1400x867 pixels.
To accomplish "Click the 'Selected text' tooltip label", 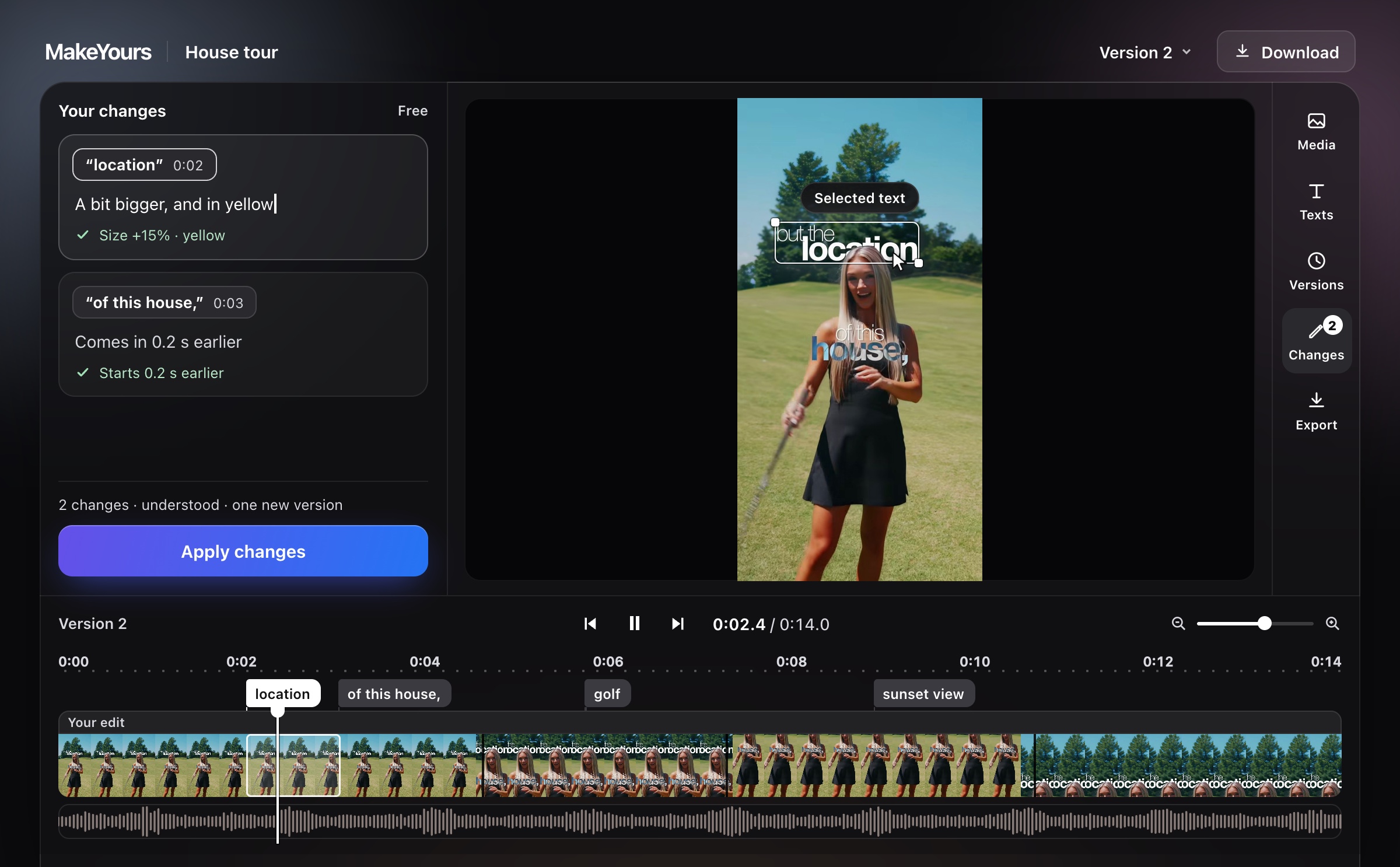I will (x=860, y=198).
